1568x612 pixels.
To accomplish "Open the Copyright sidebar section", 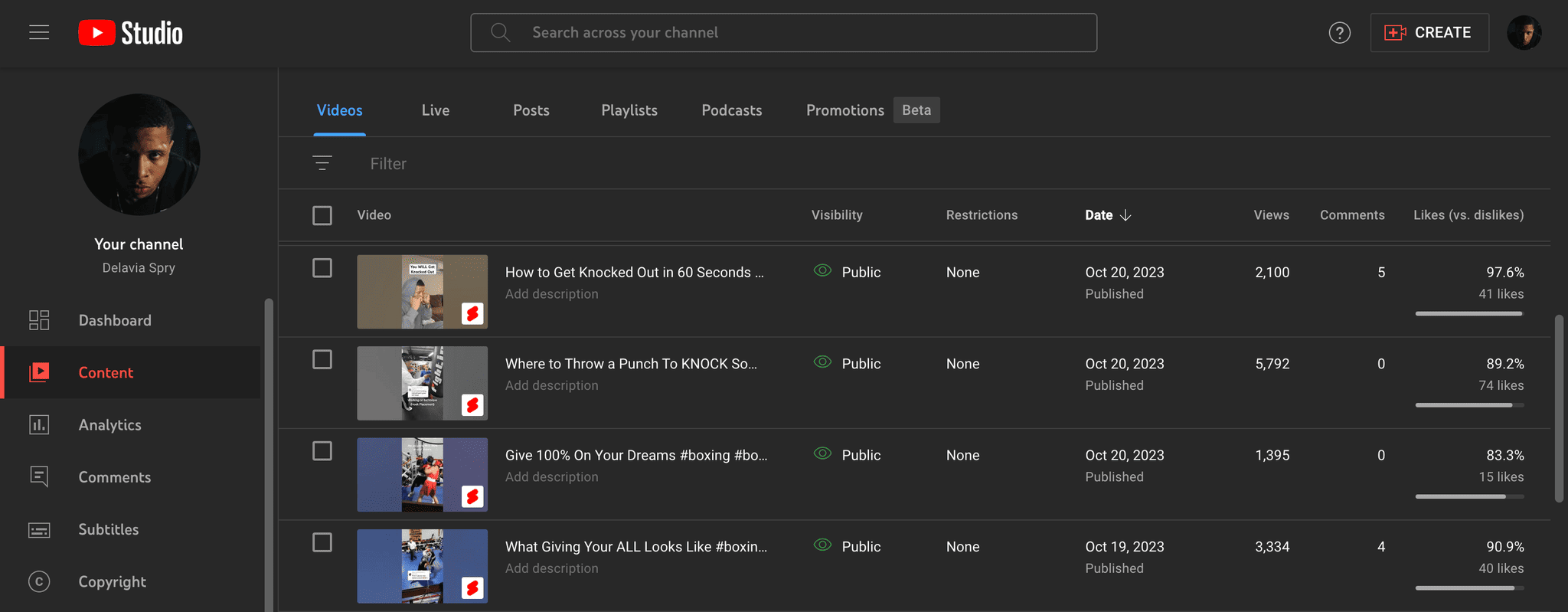I will coord(112,581).
